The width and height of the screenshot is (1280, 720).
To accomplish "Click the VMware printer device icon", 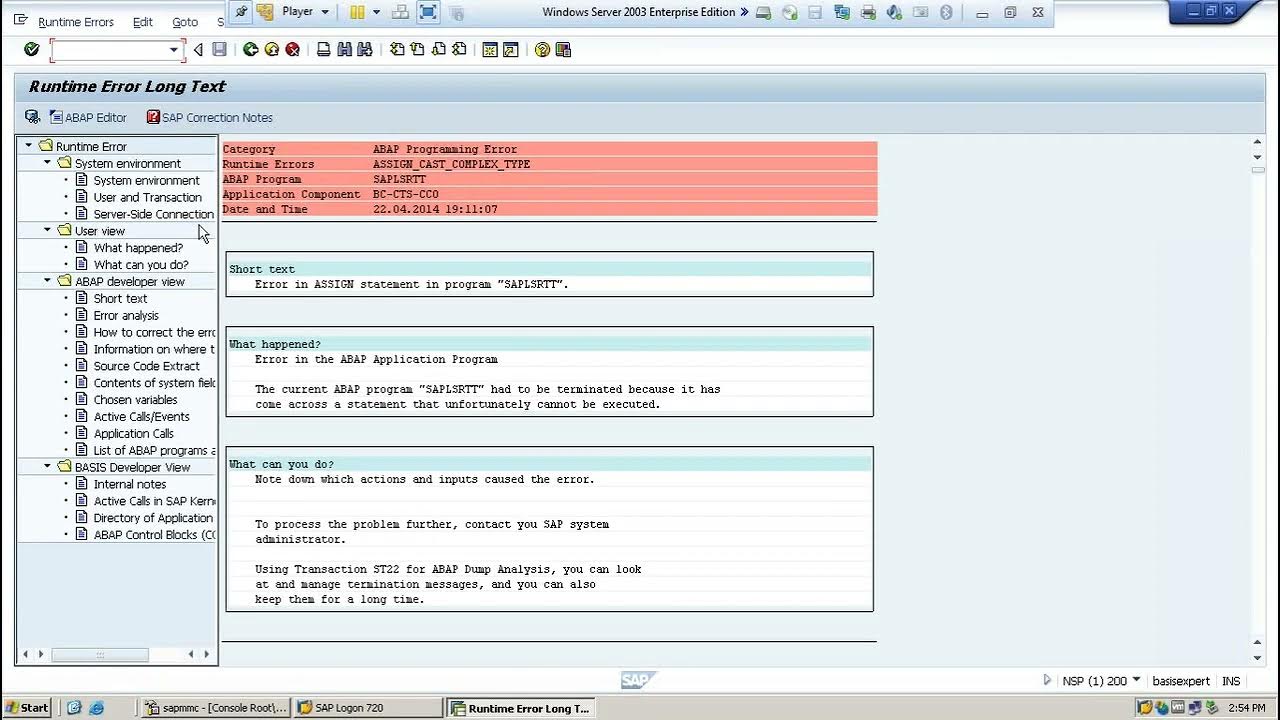I will pos(868,12).
